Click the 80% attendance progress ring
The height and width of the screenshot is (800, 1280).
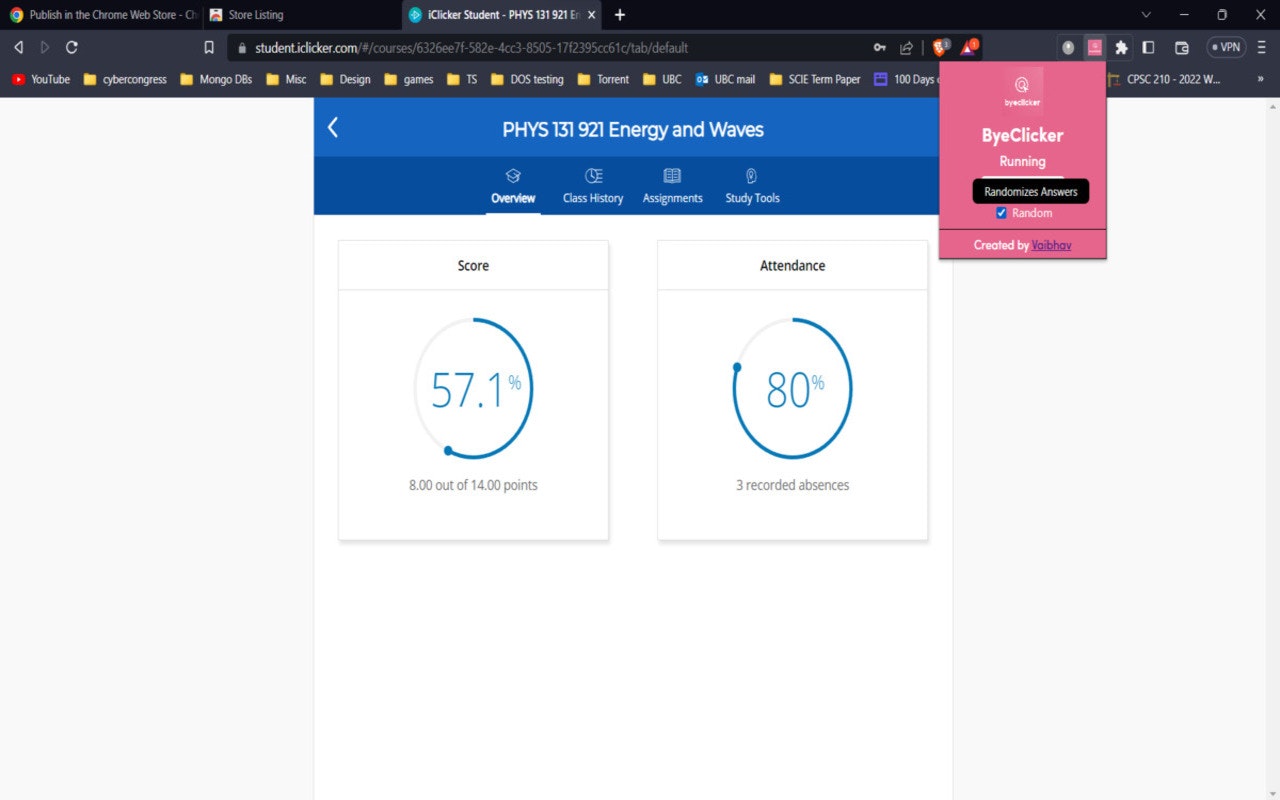coord(792,390)
